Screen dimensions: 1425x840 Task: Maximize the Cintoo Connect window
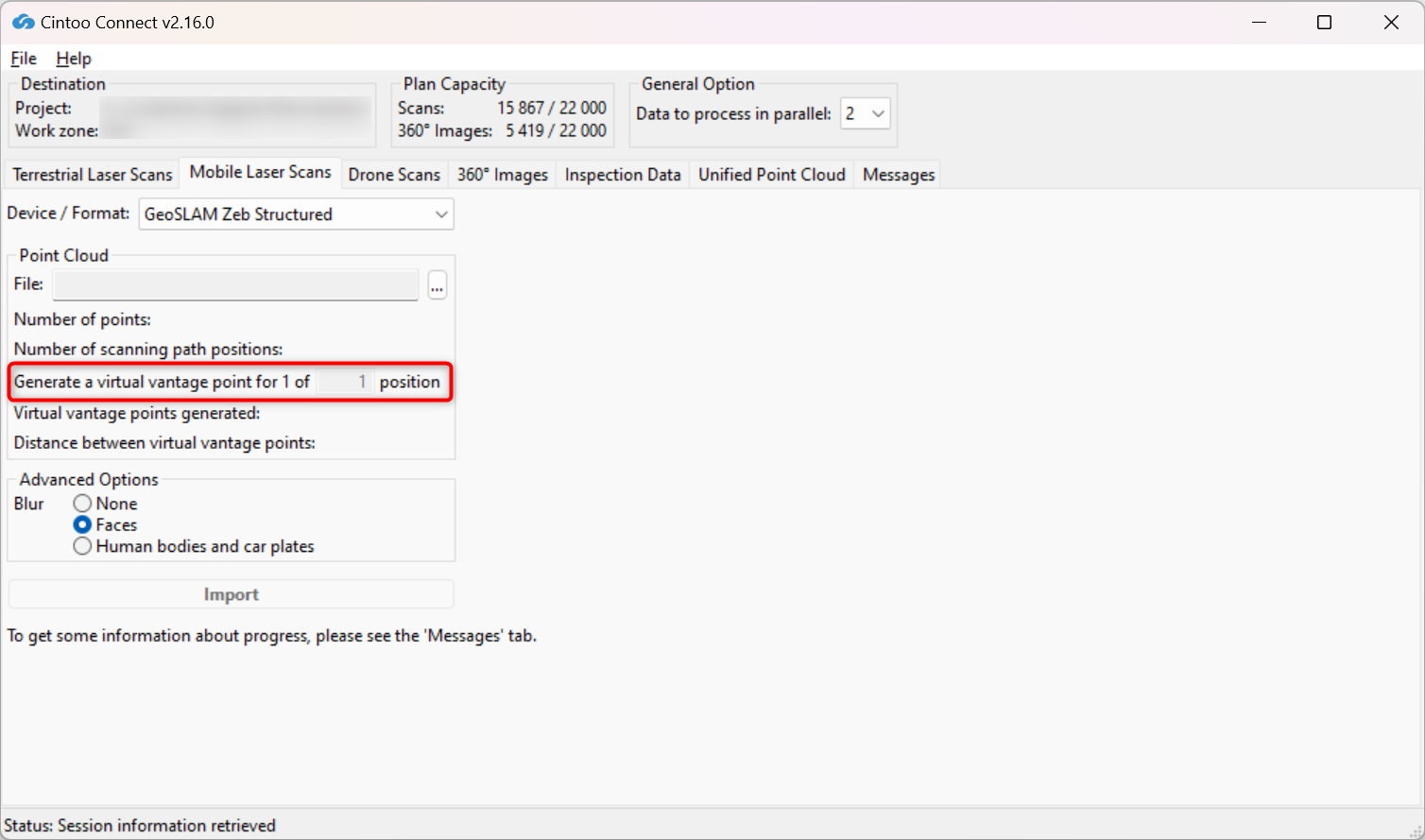point(1325,22)
